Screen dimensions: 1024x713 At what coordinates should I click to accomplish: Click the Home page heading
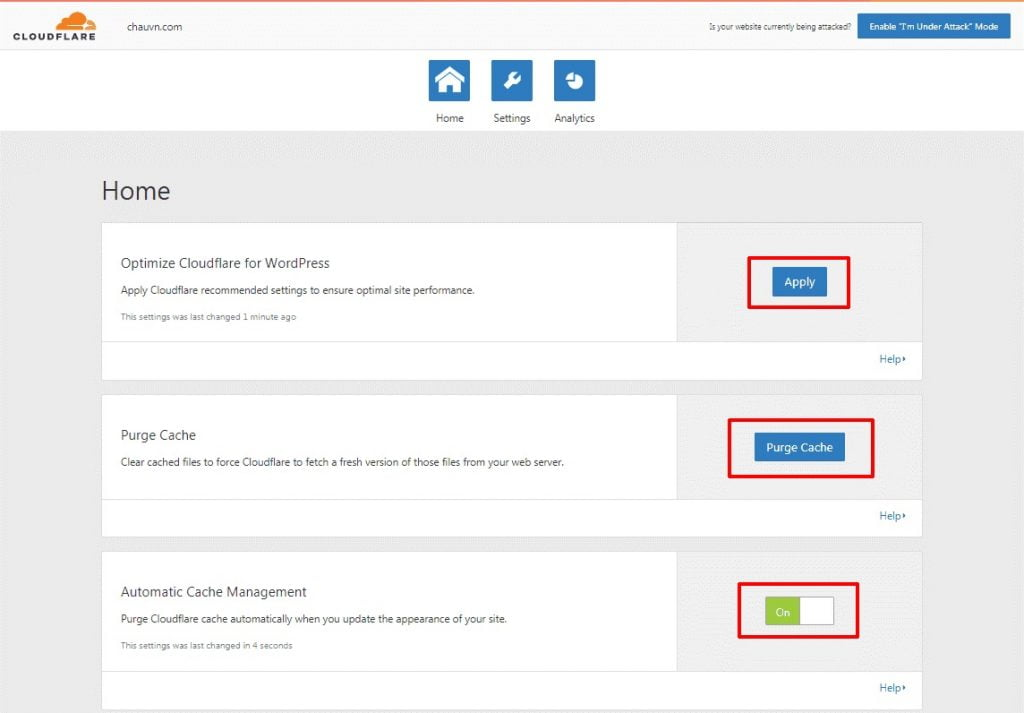point(136,191)
